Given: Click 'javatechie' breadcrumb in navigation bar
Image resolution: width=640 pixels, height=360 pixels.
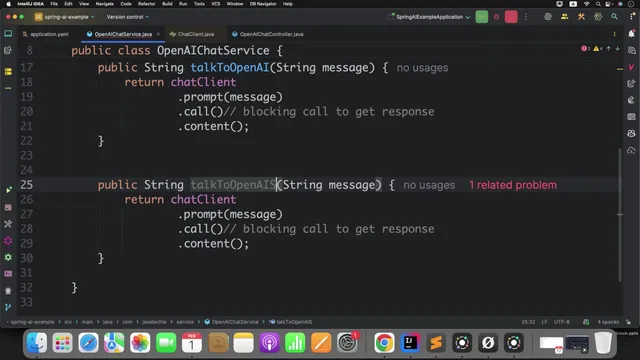Looking at the screenshot, I should 154,322.
